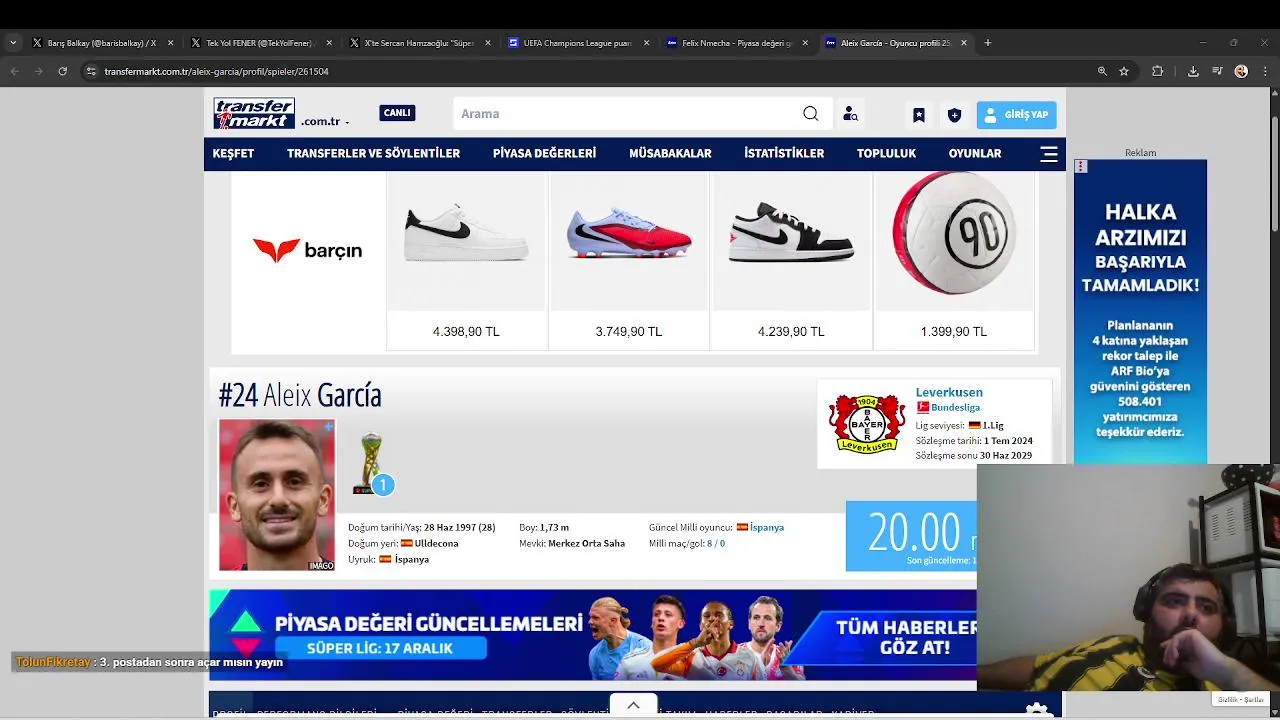Click the shield plus icon

click(954, 115)
